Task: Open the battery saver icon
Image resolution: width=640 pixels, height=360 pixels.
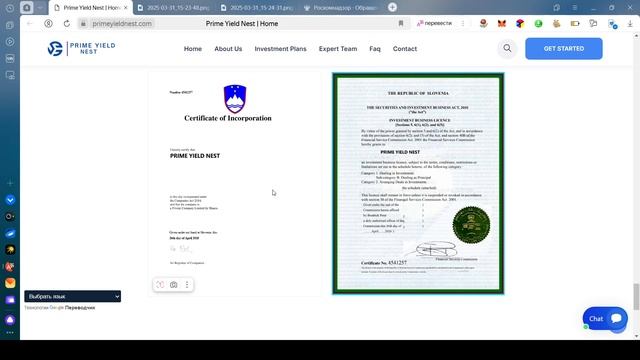Action: [575, 24]
